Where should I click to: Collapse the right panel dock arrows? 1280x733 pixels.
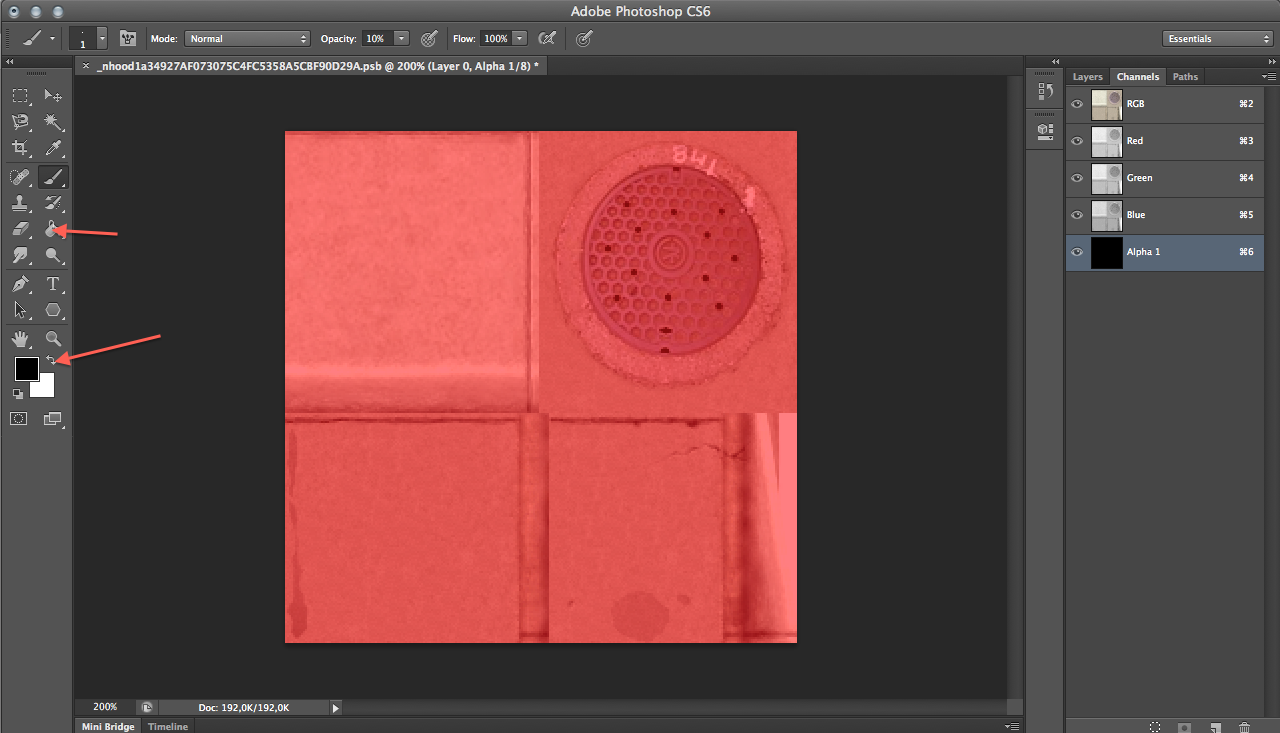(x=1271, y=61)
